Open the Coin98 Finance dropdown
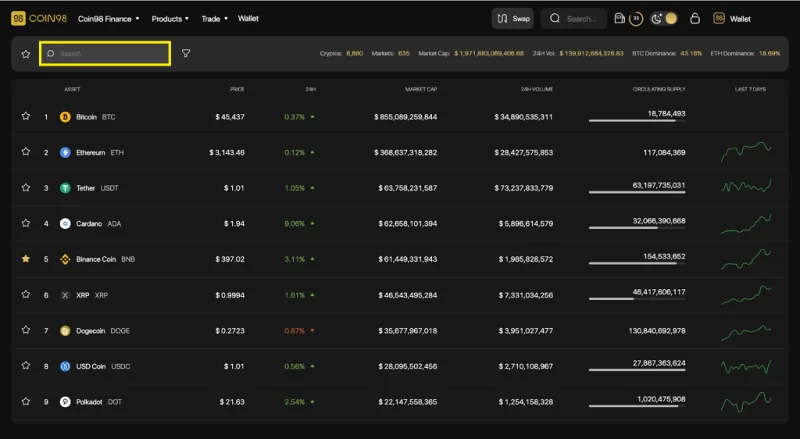Image resolution: width=800 pixels, height=439 pixels. [x=108, y=19]
